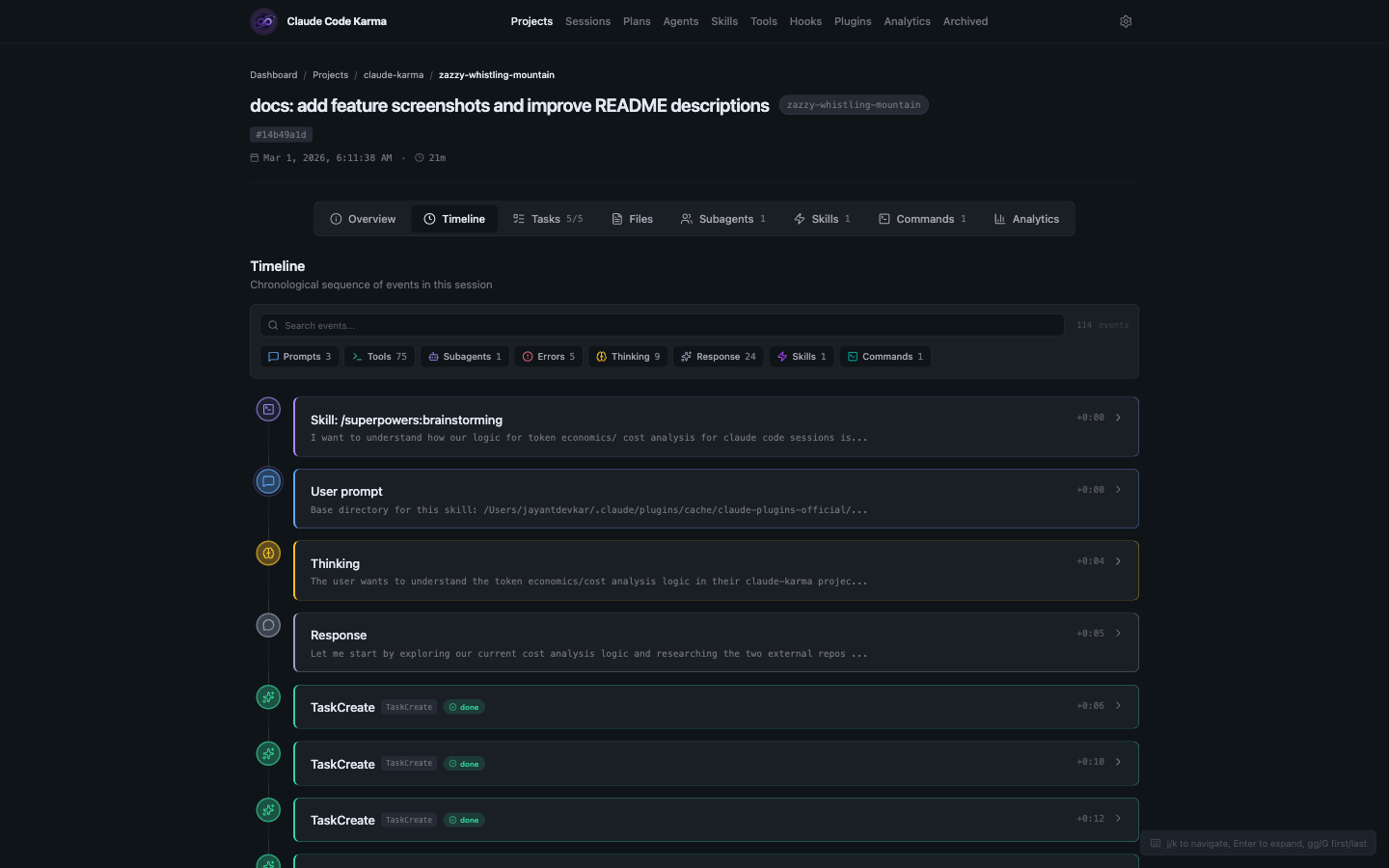Open Sessions in top navigation
1389x868 pixels.
(x=587, y=21)
